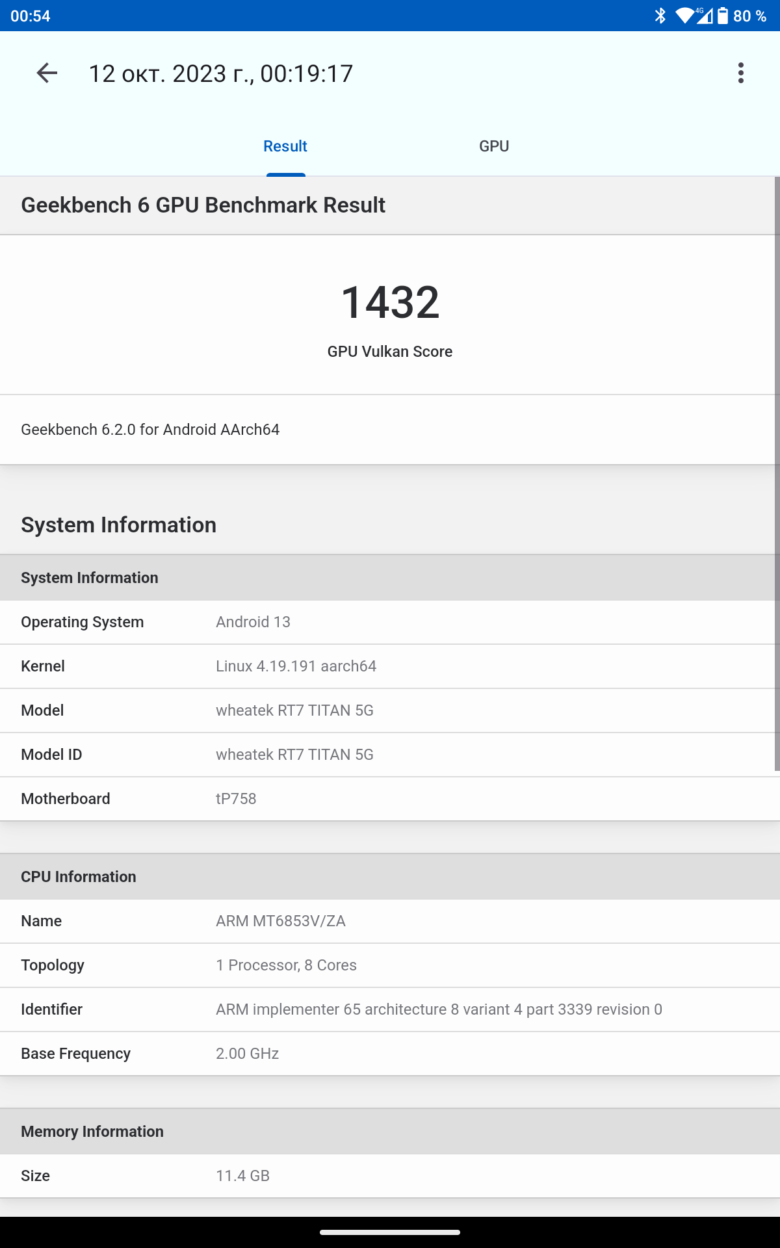Tap the 80 % battery percentage
Viewport: 780px width, 1248px height.
(x=750, y=16)
